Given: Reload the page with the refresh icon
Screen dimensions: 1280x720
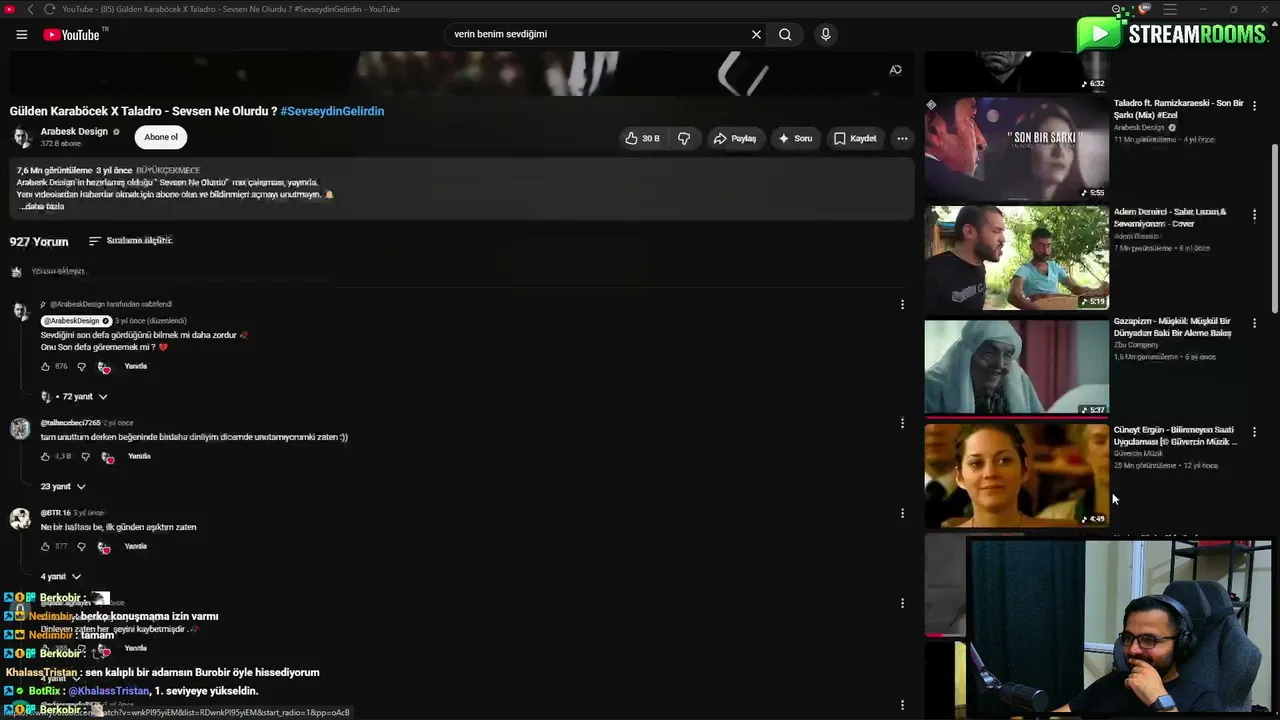Looking at the screenshot, I should coord(49,9).
